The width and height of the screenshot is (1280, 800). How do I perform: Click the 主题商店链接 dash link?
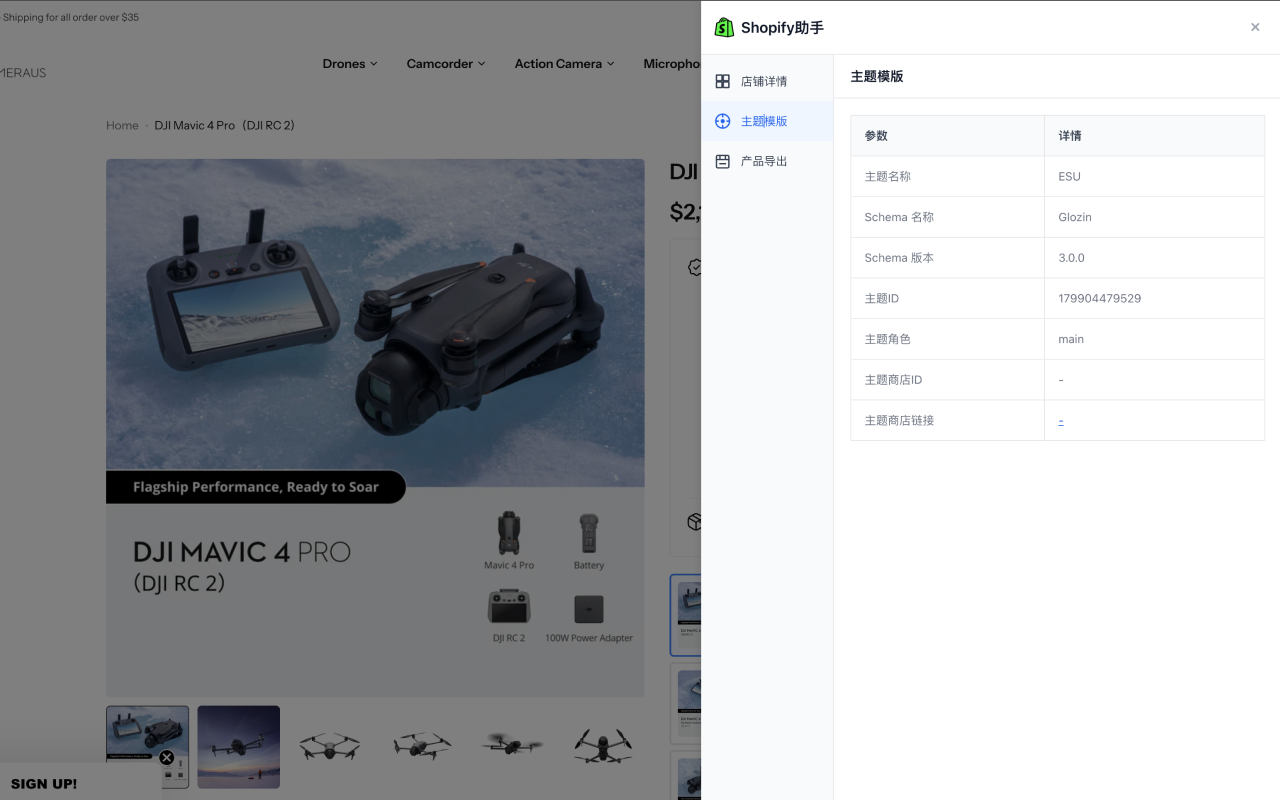coord(1061,421)
